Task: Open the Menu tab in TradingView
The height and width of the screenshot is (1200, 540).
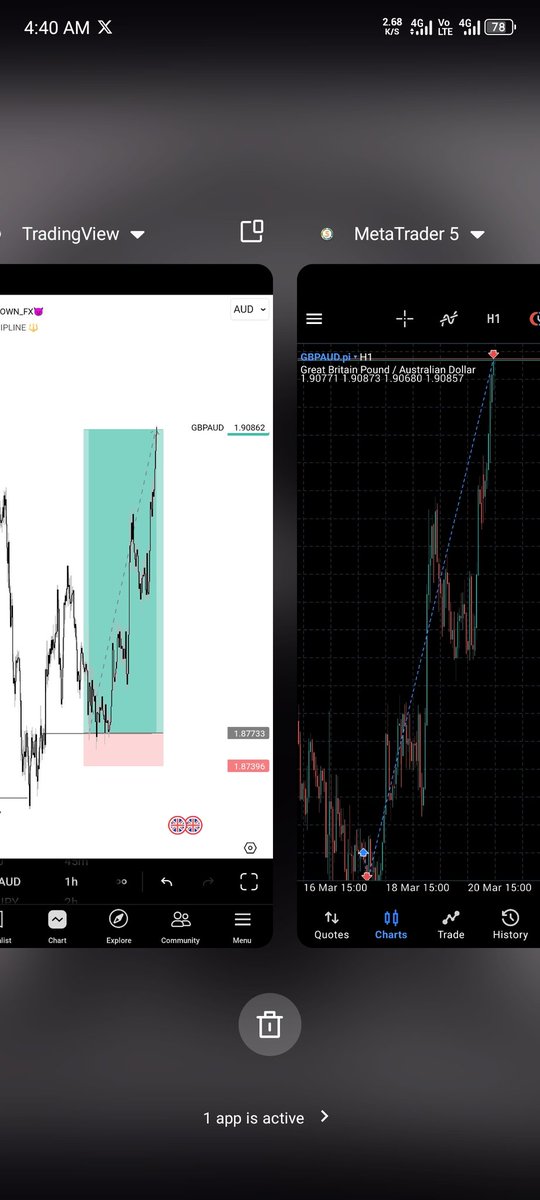Action: click(x=242, y=926)
